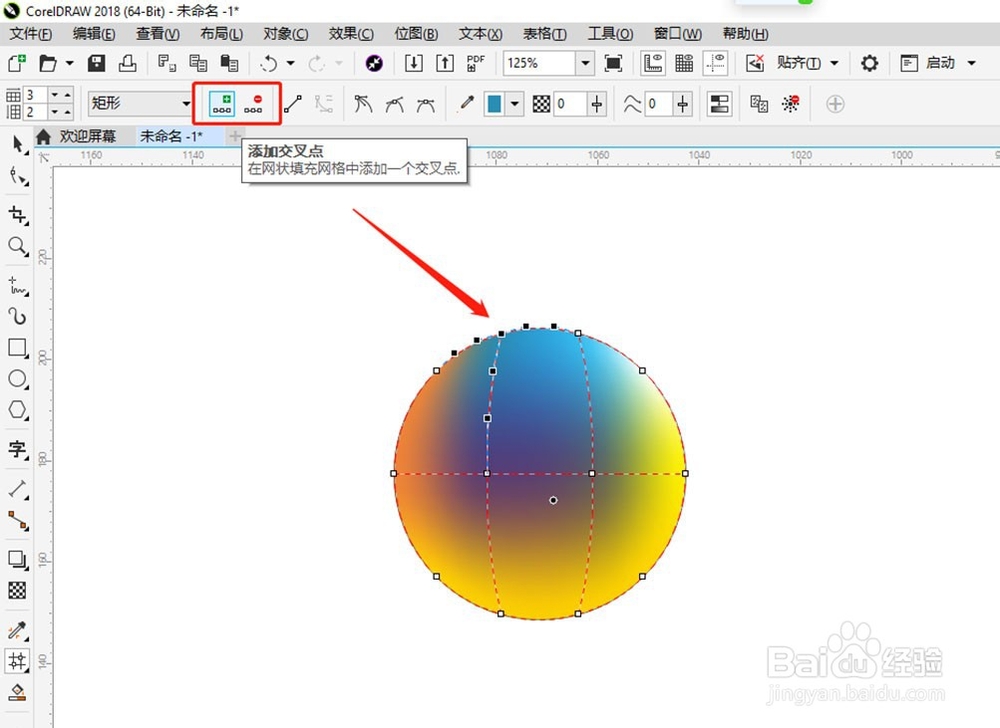This screenshot has width=1000, height=728.
Task: Open the 帮助 menu
Action: [745, 34]
